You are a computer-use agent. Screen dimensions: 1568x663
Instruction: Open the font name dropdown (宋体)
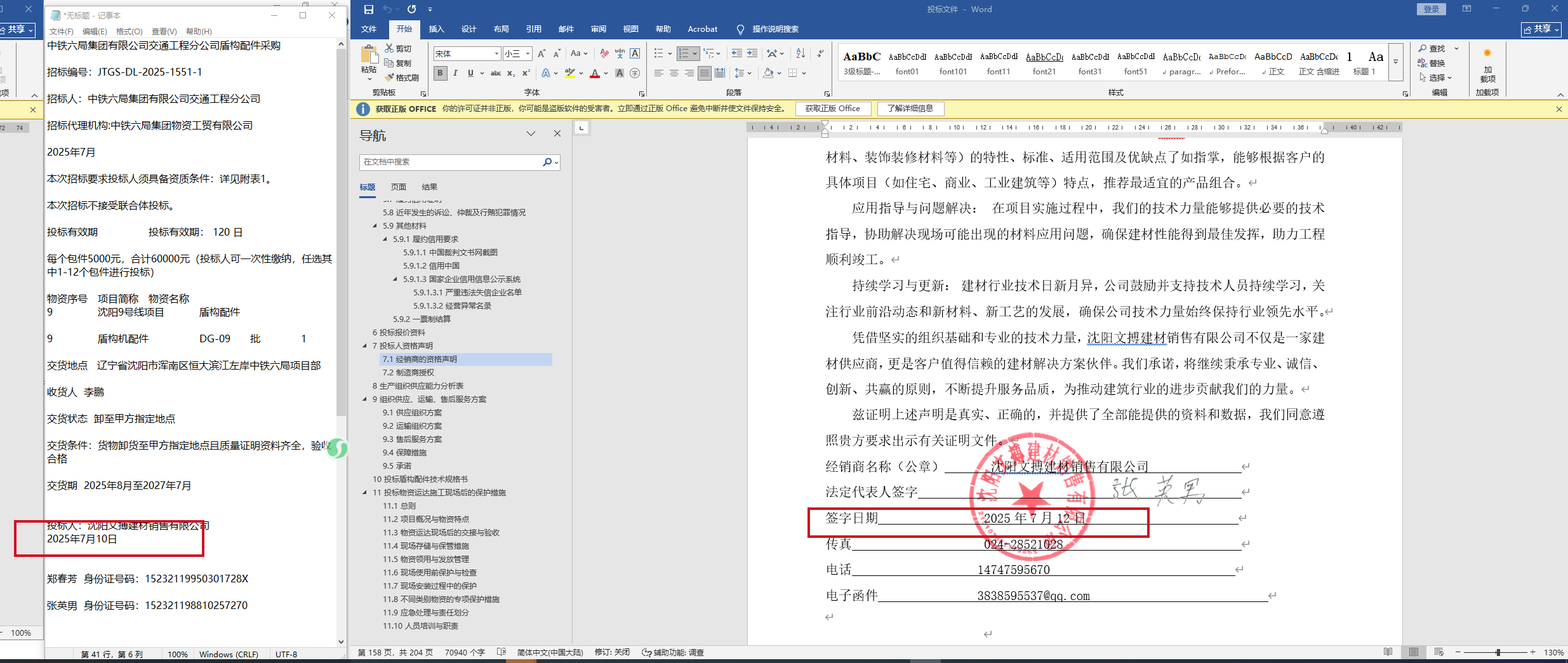[496, 54]
